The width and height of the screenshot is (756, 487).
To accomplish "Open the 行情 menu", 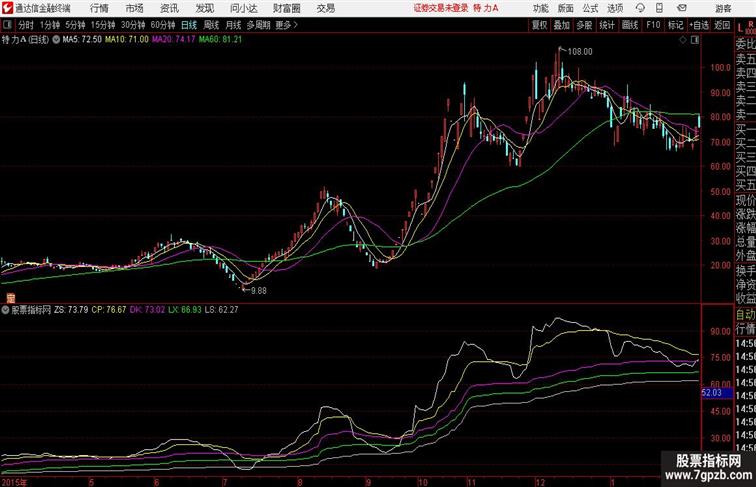I will pyautogui.click(x=99, y=8).
